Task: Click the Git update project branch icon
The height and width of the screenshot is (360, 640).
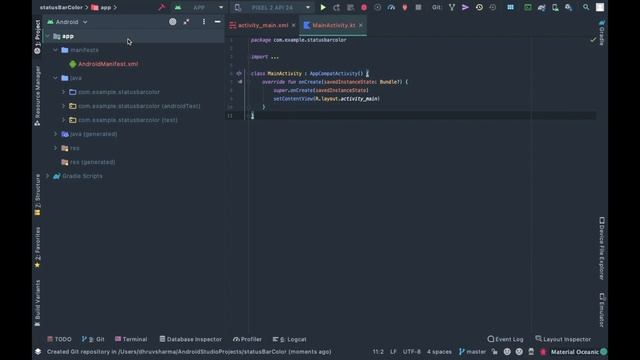Action: (452, 7)
